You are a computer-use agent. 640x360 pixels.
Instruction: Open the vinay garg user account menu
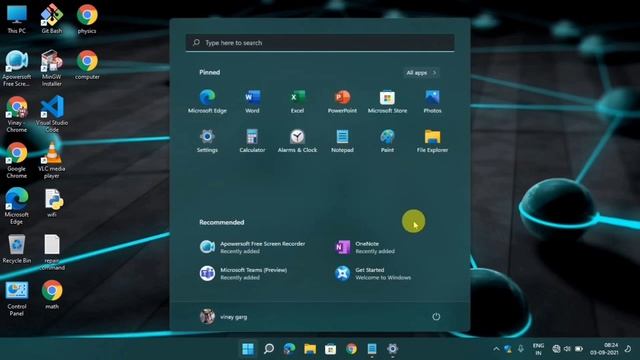224,316
